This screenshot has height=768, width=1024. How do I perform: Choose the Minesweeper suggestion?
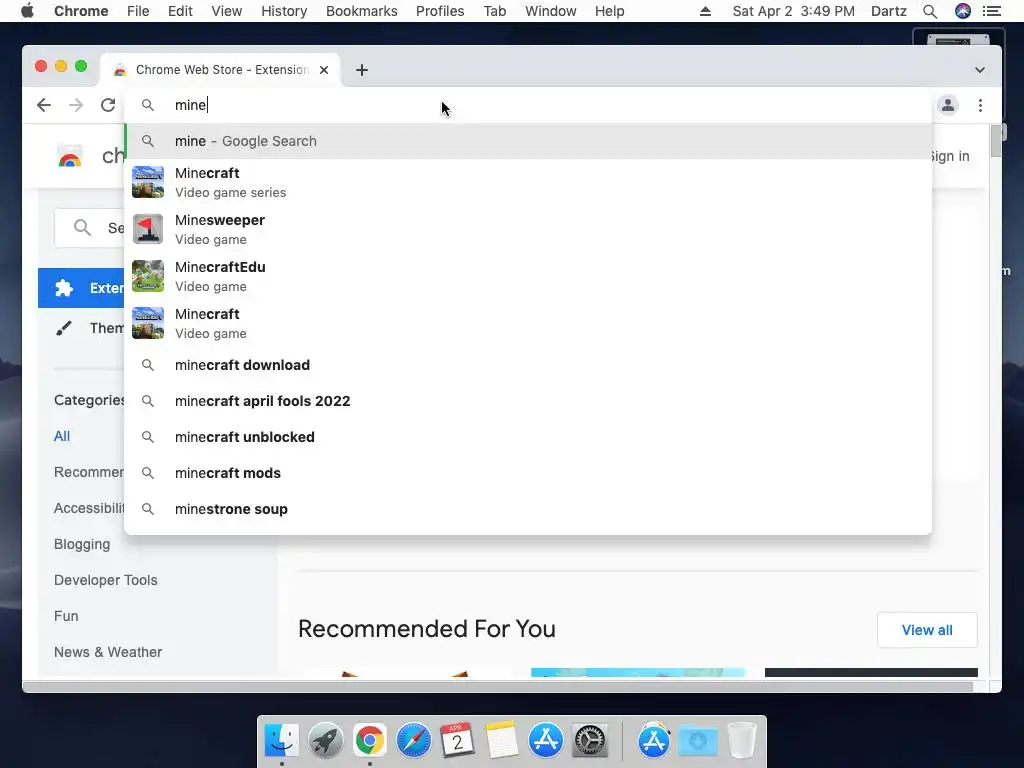tap(528, 229)
